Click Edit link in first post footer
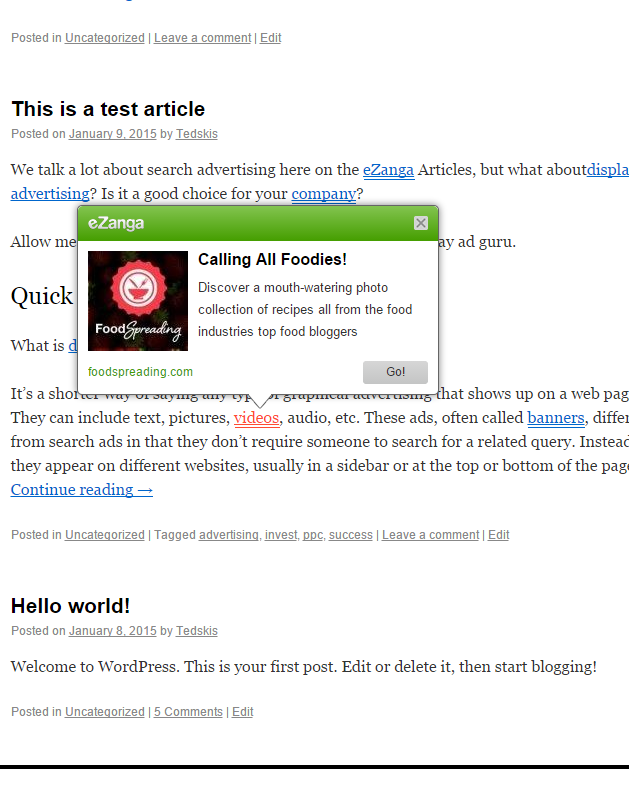629x798 pixels. click(x=270, y=38)
